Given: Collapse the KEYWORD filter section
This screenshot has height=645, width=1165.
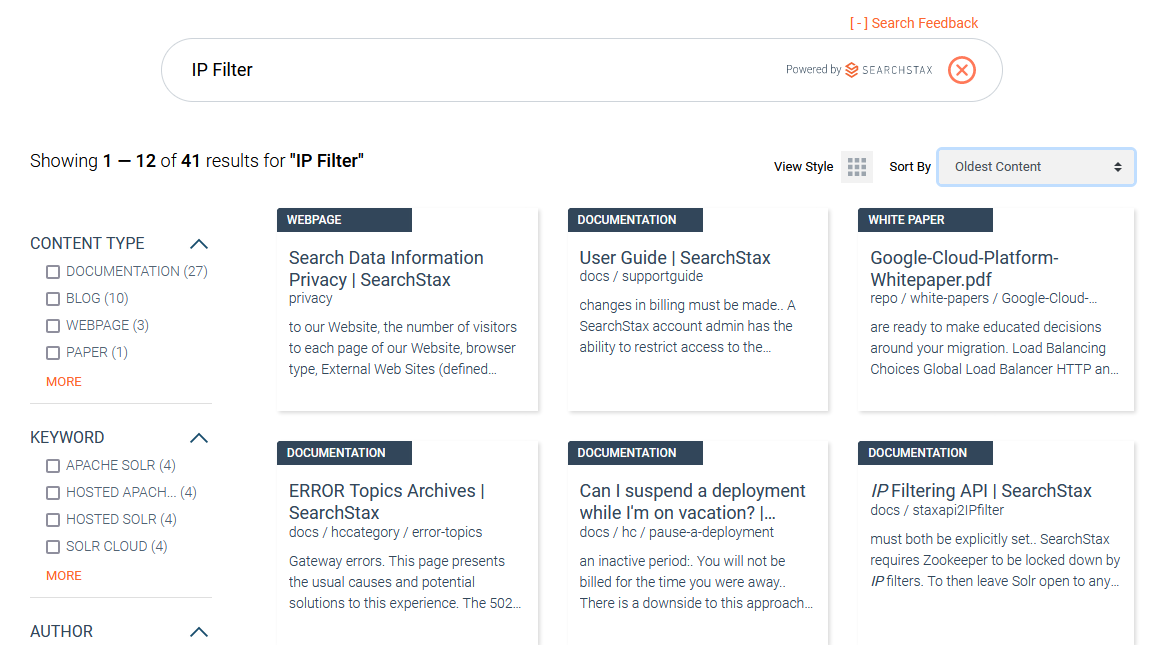Looking at the screenshot, I should [198, 437].
